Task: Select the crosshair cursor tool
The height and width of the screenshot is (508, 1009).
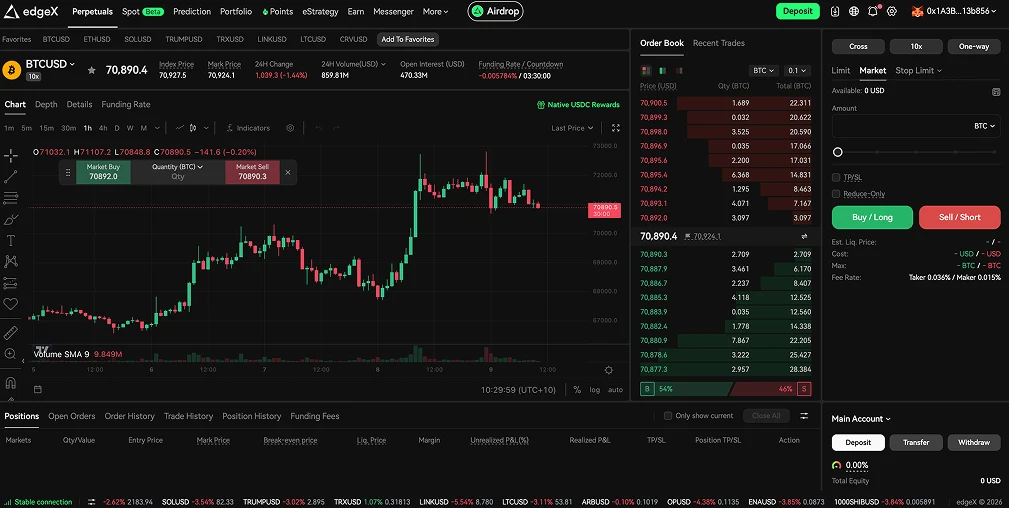Action: [11, 155]
